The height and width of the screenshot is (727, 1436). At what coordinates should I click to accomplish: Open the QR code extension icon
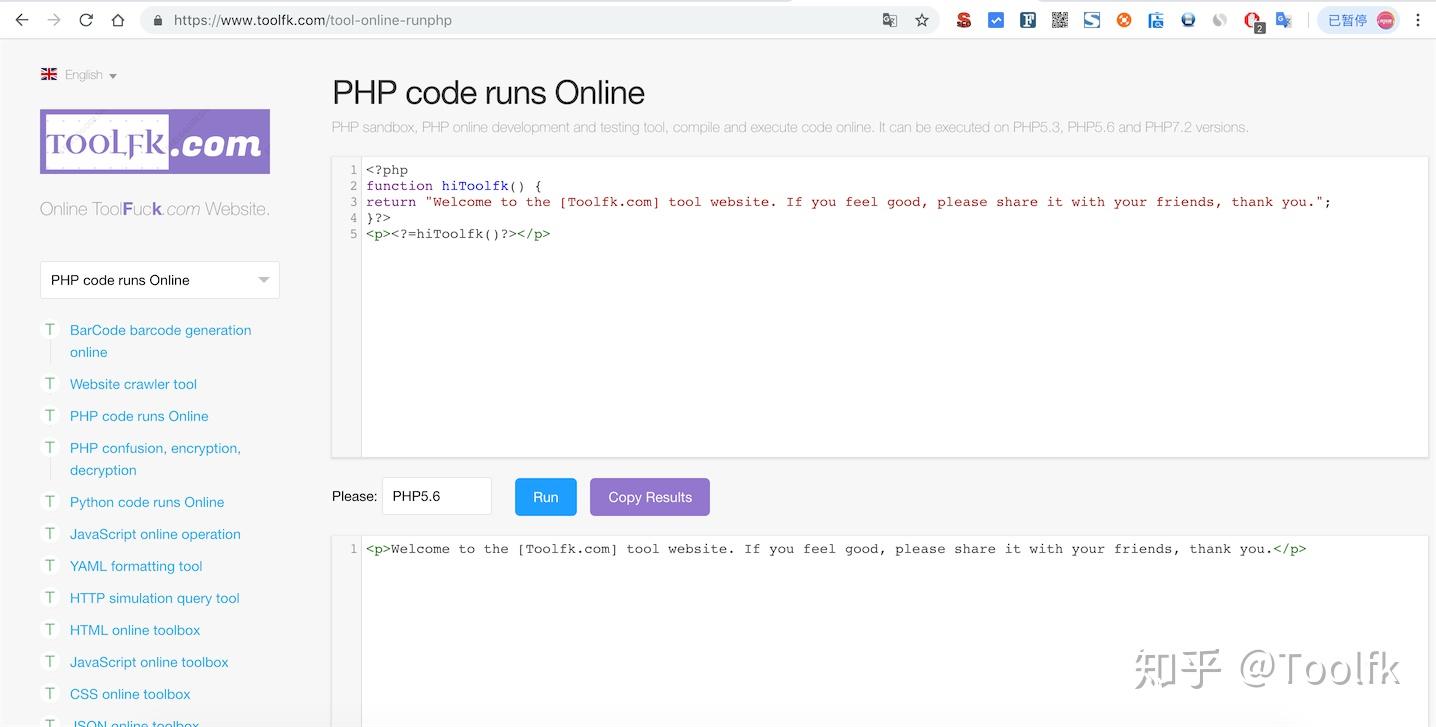tap(1059, 19)
